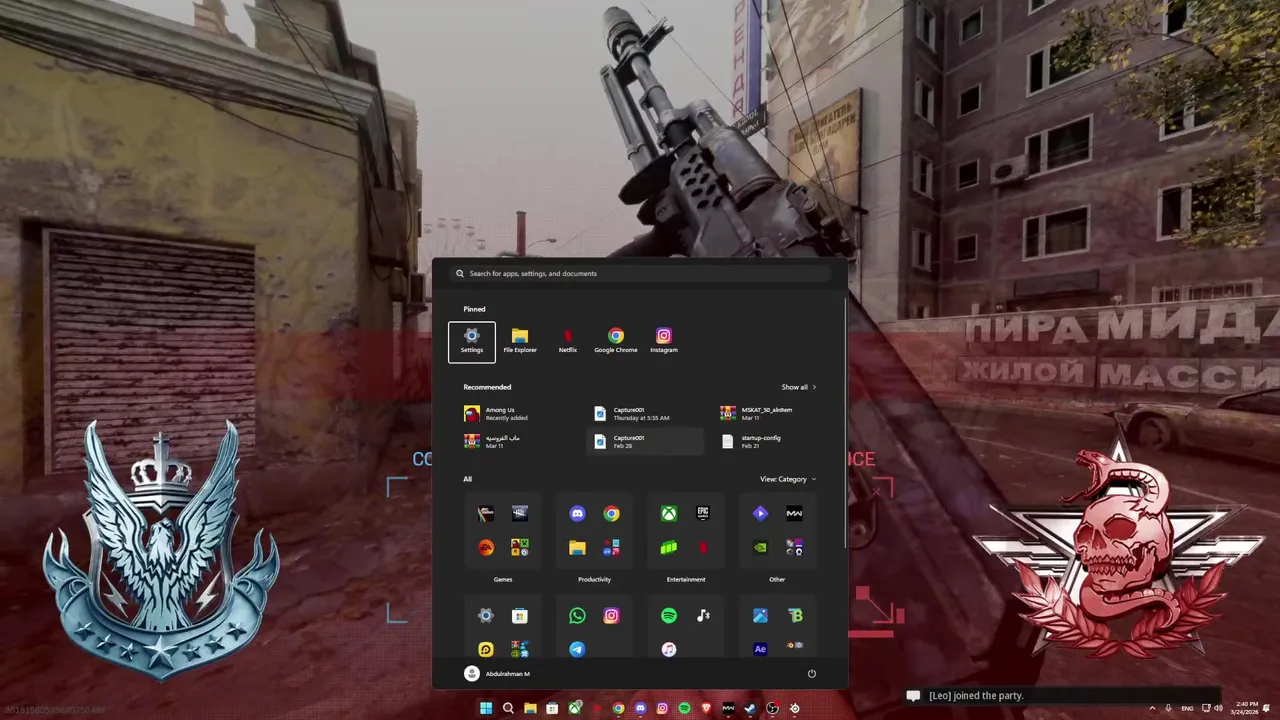Open MW game icon in Other group
1280x720 pixels.
pos(794,513)
